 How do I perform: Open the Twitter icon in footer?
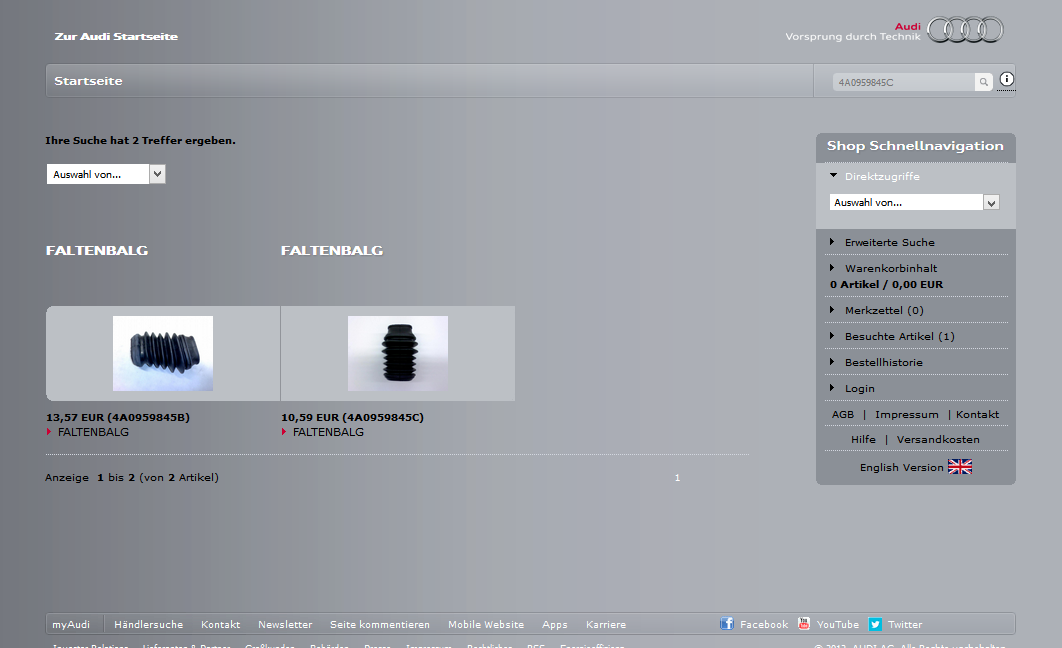click(875, 624)
